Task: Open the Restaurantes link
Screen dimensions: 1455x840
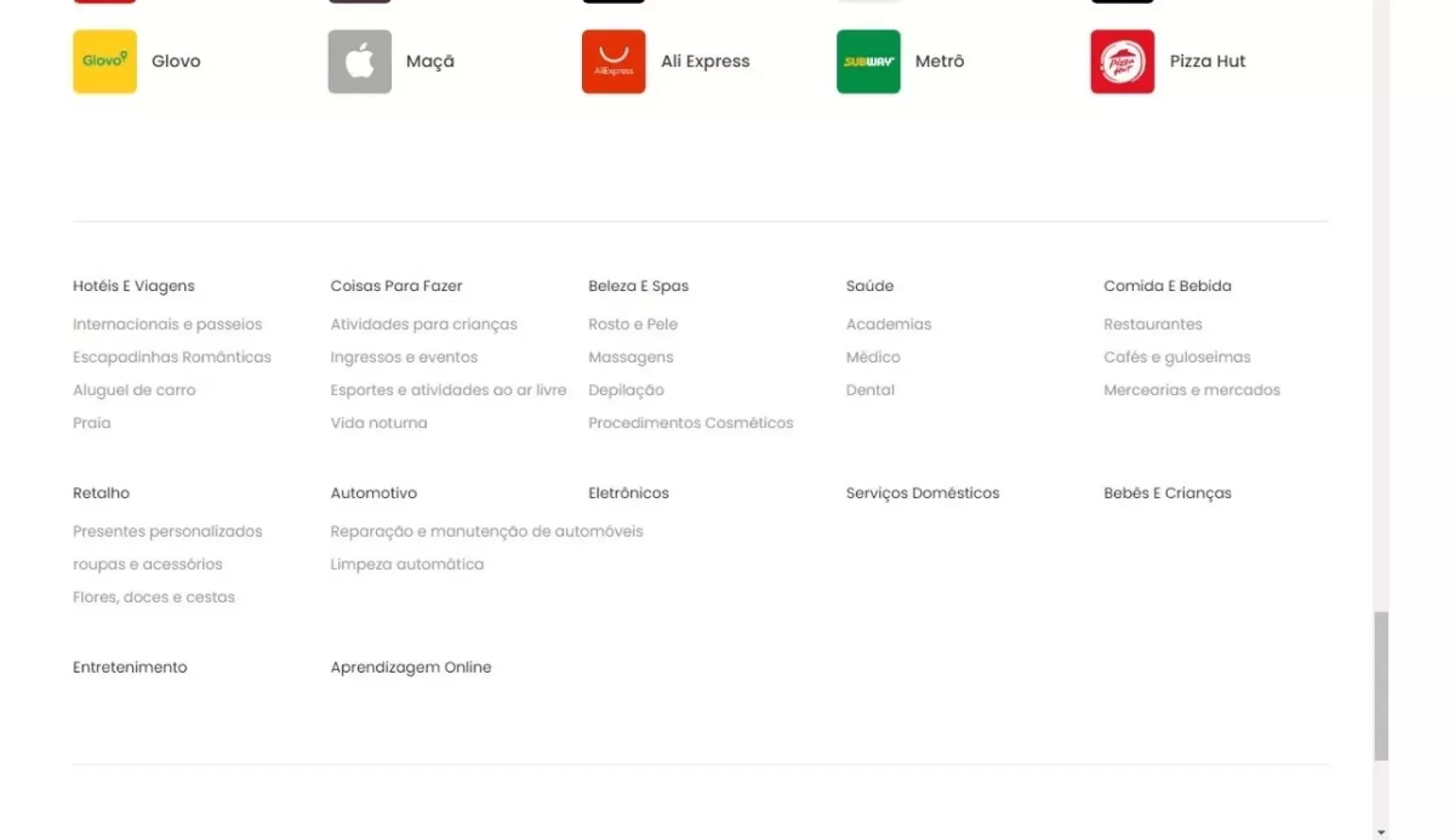Action: (1152, 324)
